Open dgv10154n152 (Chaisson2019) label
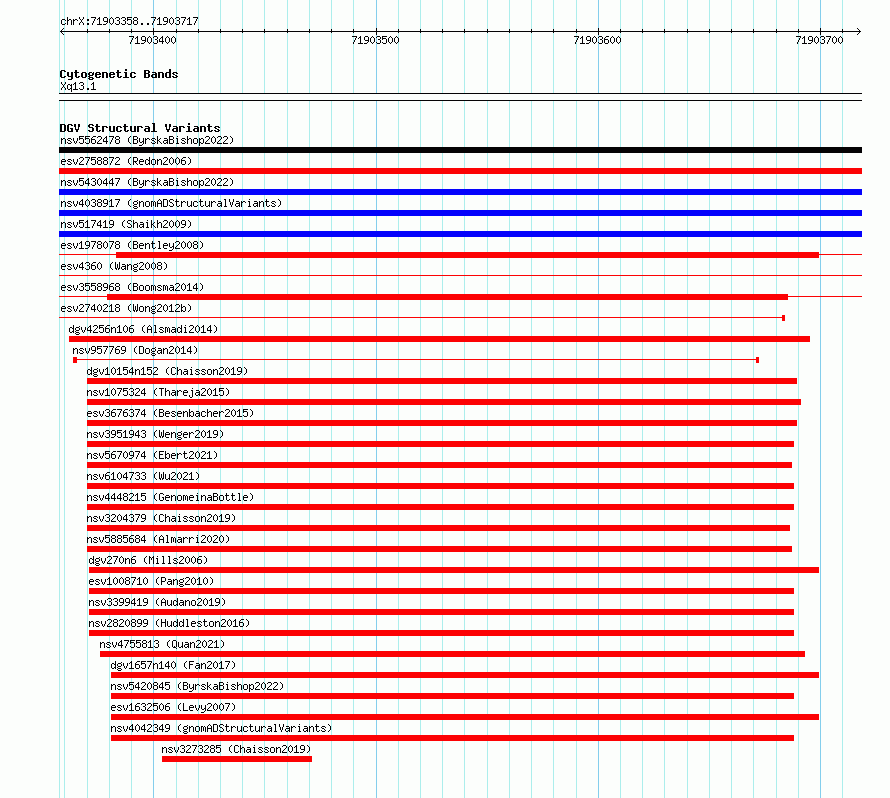The image size is (890, 798). (167, 371)
